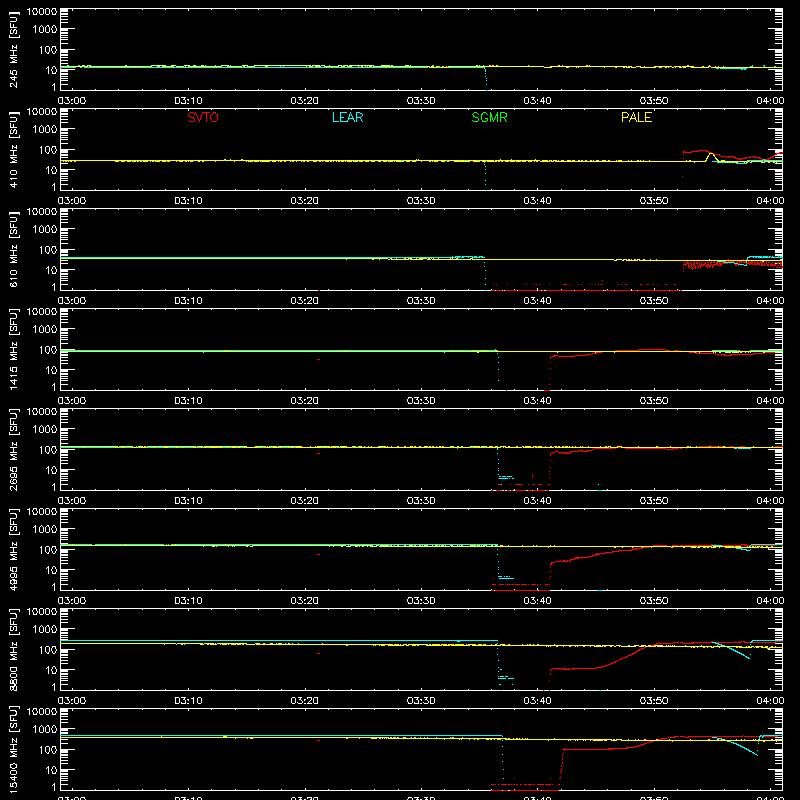Screen dimensions: 800x800
Task: Select the 4995 MHz [SFU] axis label
Action: 14,550
